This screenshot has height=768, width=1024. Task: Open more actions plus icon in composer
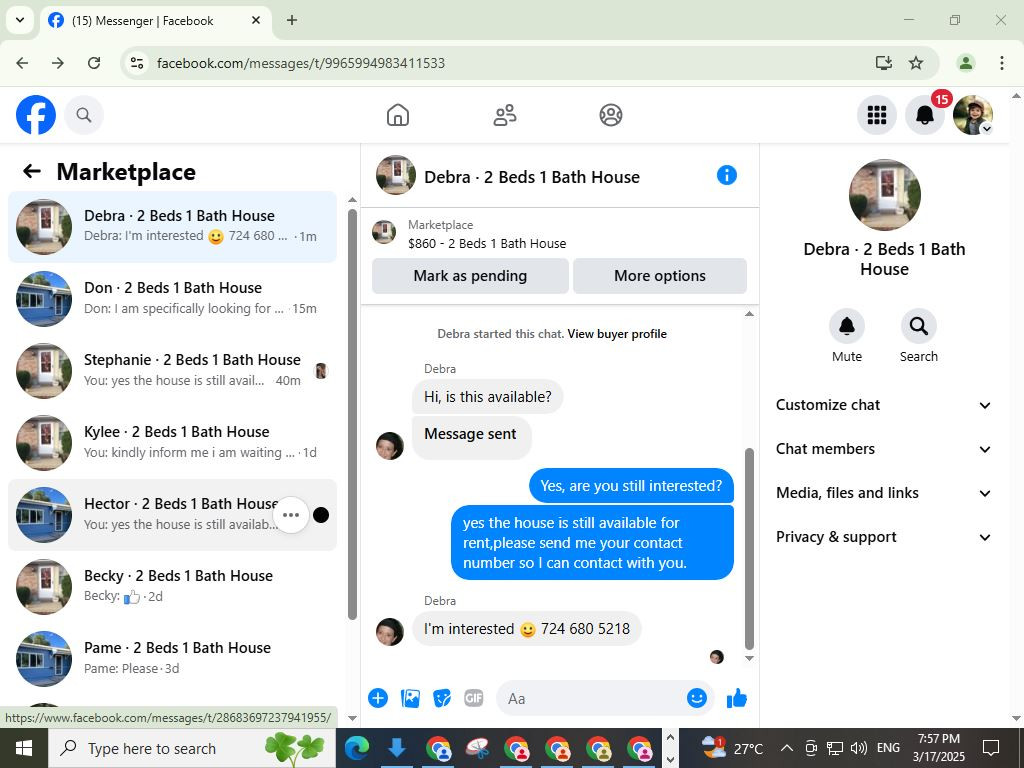[377, 698]
